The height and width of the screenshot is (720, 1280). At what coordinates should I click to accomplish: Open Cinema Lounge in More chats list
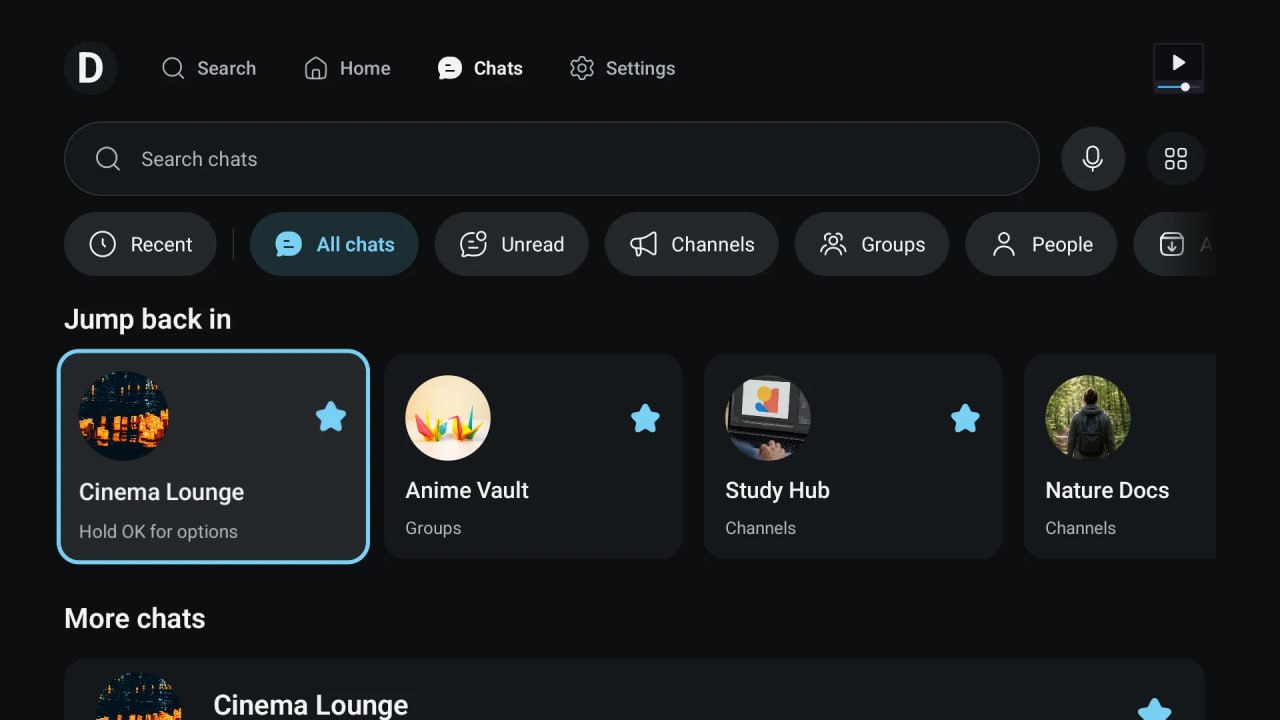[634, 690]
